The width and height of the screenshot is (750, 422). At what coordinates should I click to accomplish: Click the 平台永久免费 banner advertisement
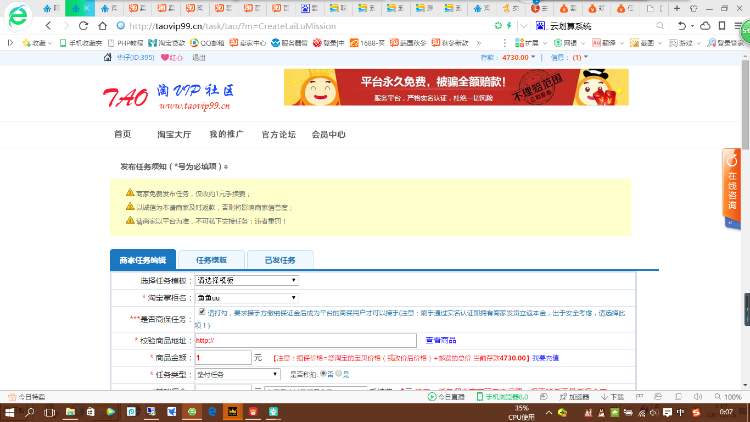coord(456,87)
